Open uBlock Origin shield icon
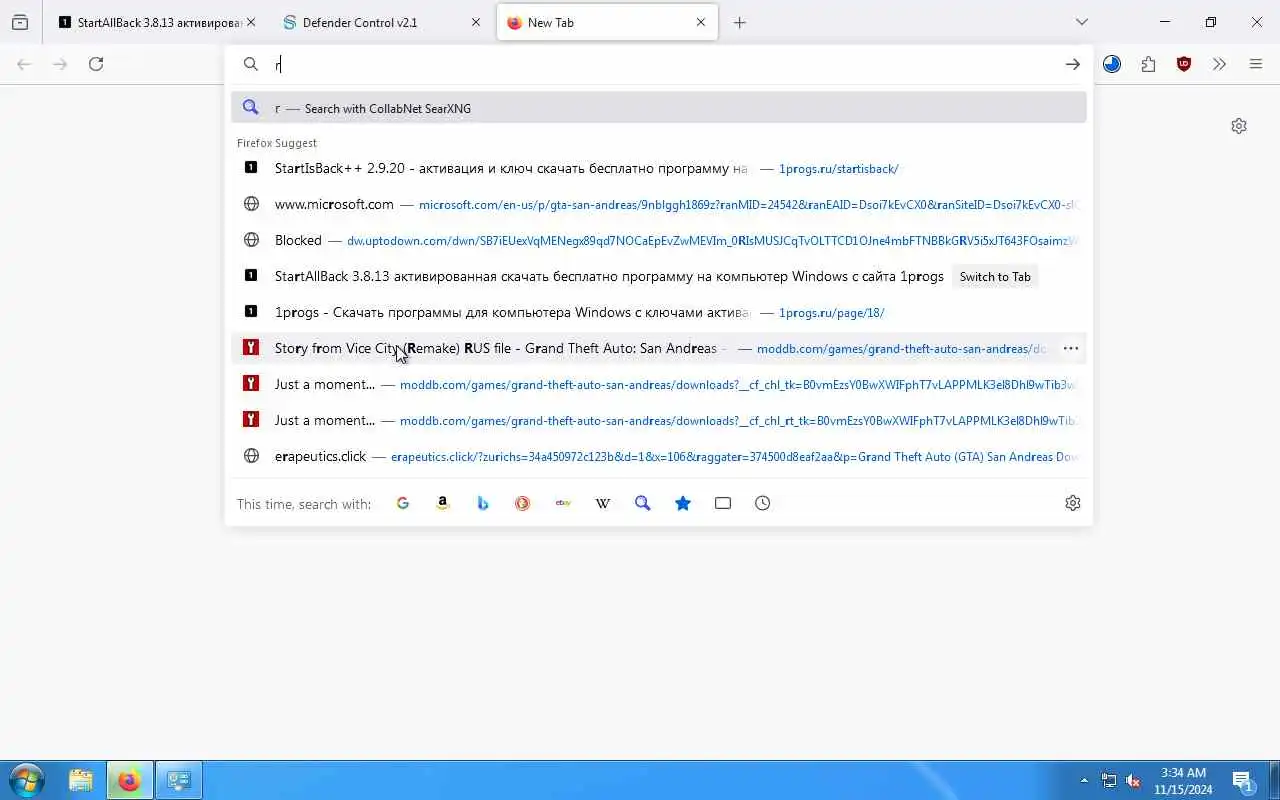 click(x=1184, y=64)
